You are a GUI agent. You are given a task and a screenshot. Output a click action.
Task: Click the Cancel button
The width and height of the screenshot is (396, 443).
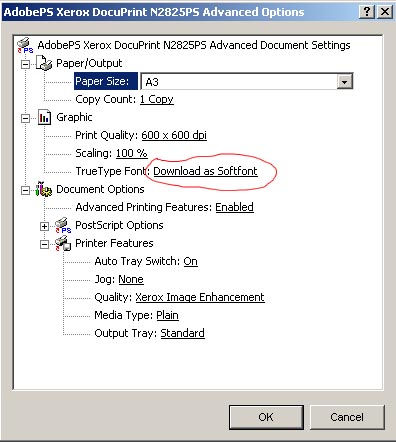347,417
